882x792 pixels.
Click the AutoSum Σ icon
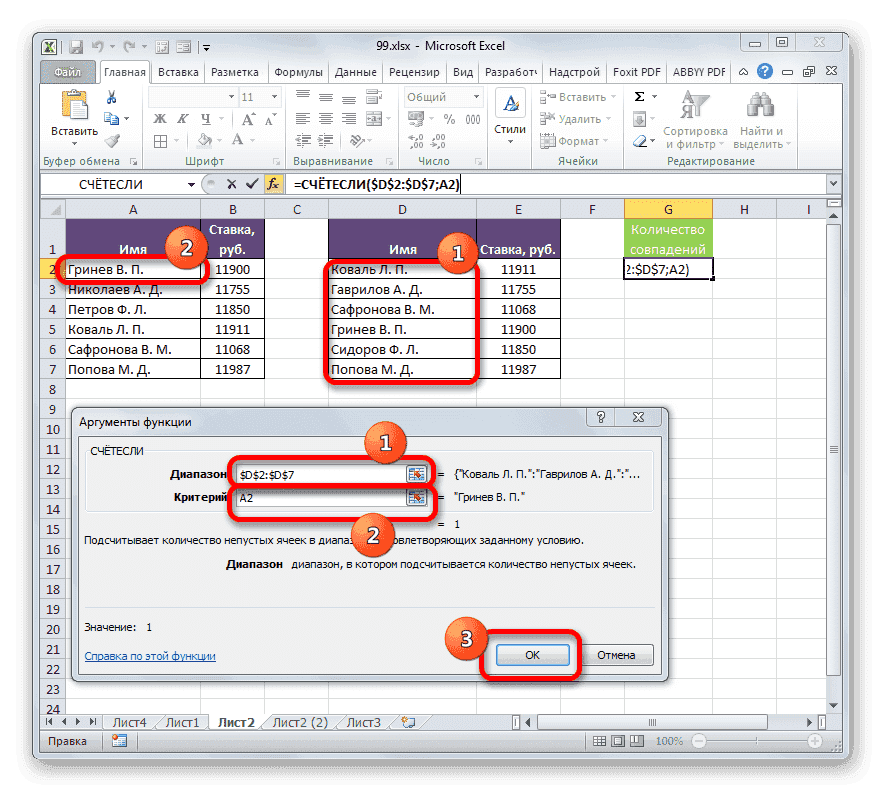tap(638, 97)
